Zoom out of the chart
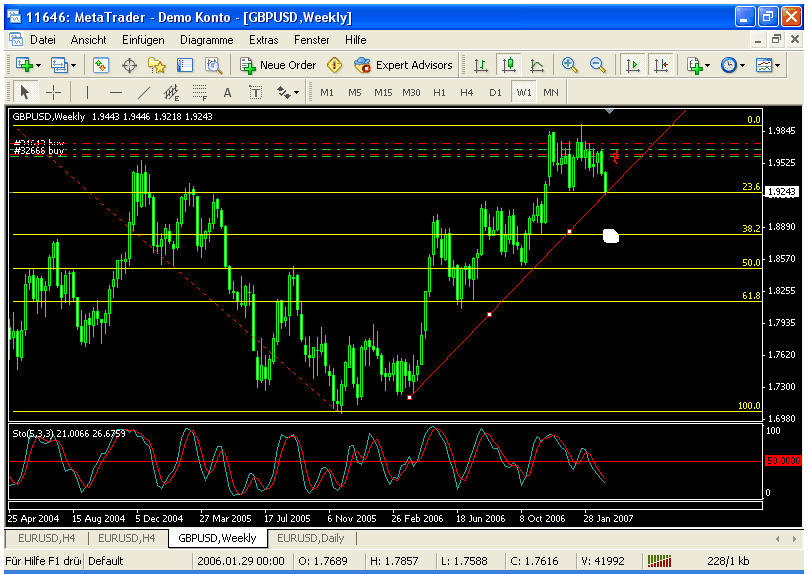This screenshot has height=574, width=808. coord(598,65)
